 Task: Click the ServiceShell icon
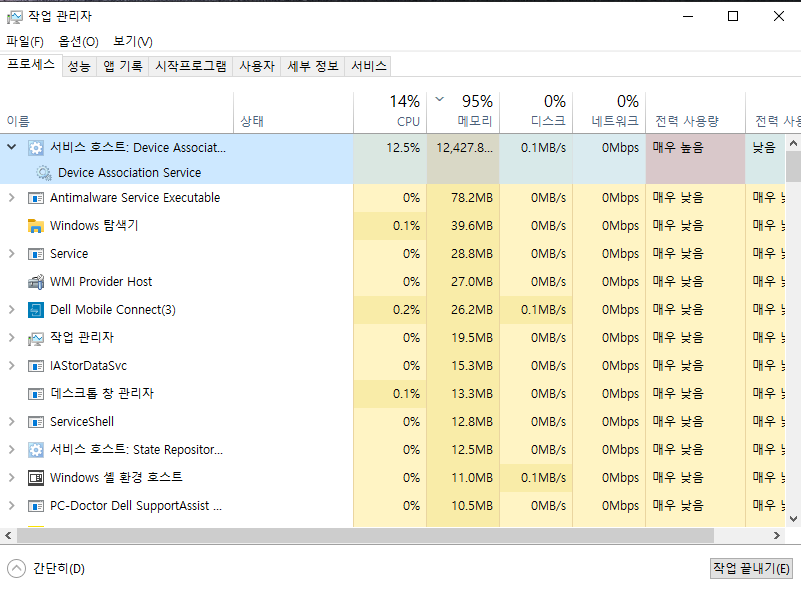click(36, 422)
